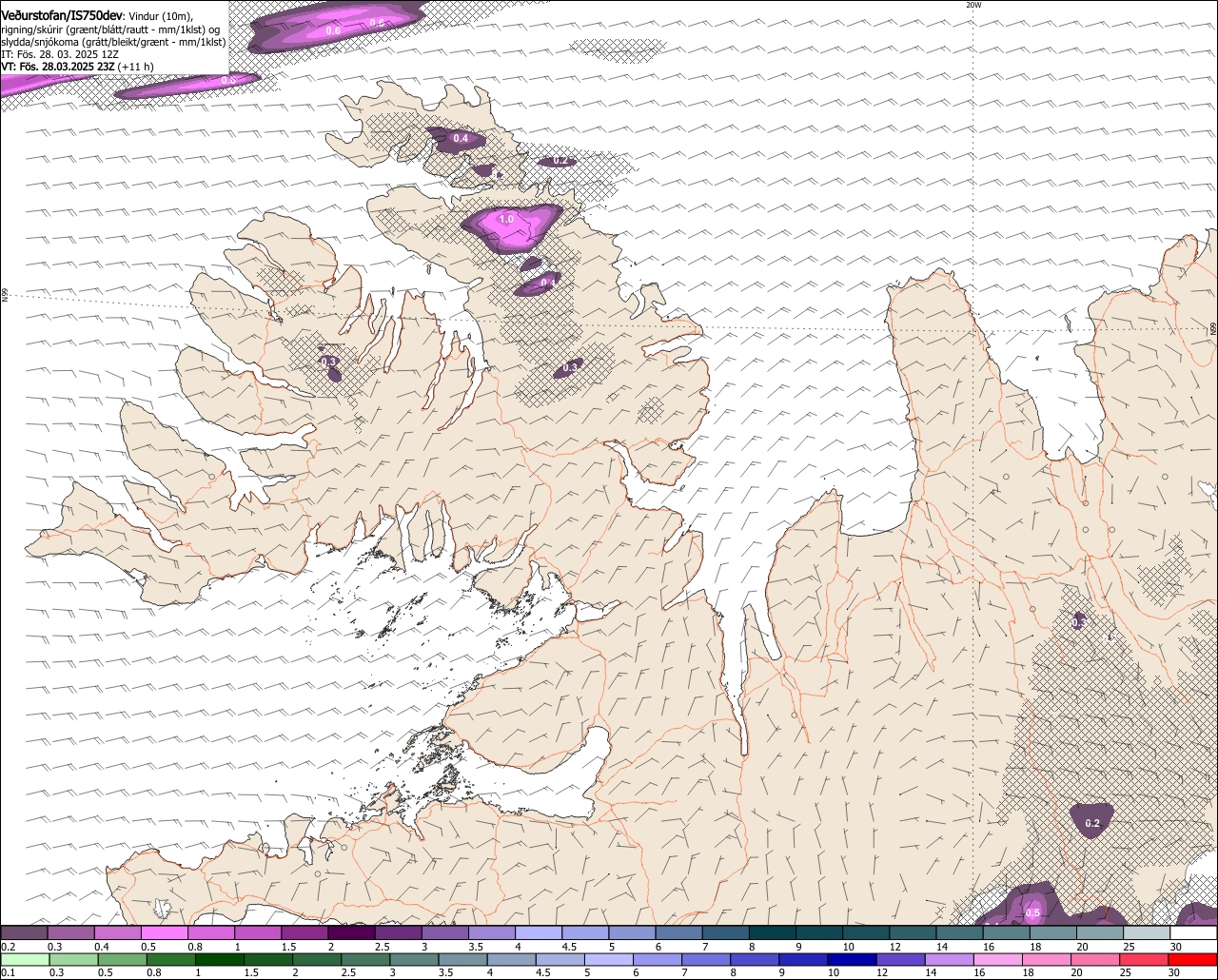
Task: Click upper legend swatch between 0.4 and 0.5
Action: [117, 933]
